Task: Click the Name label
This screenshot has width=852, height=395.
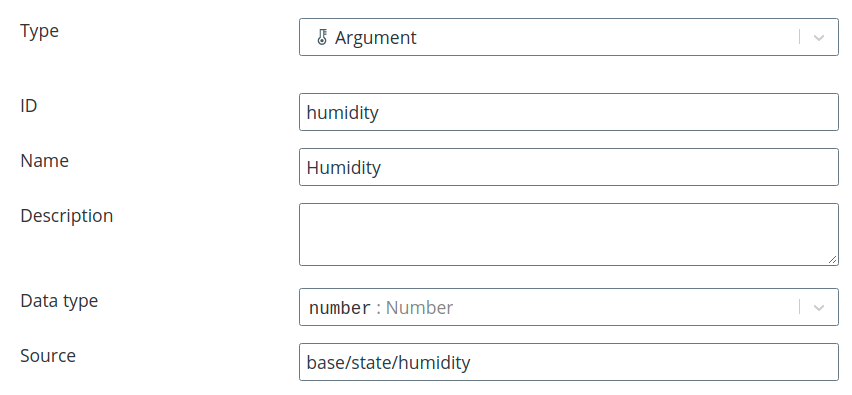Action: pyautogui.click(x=45, y=161)
